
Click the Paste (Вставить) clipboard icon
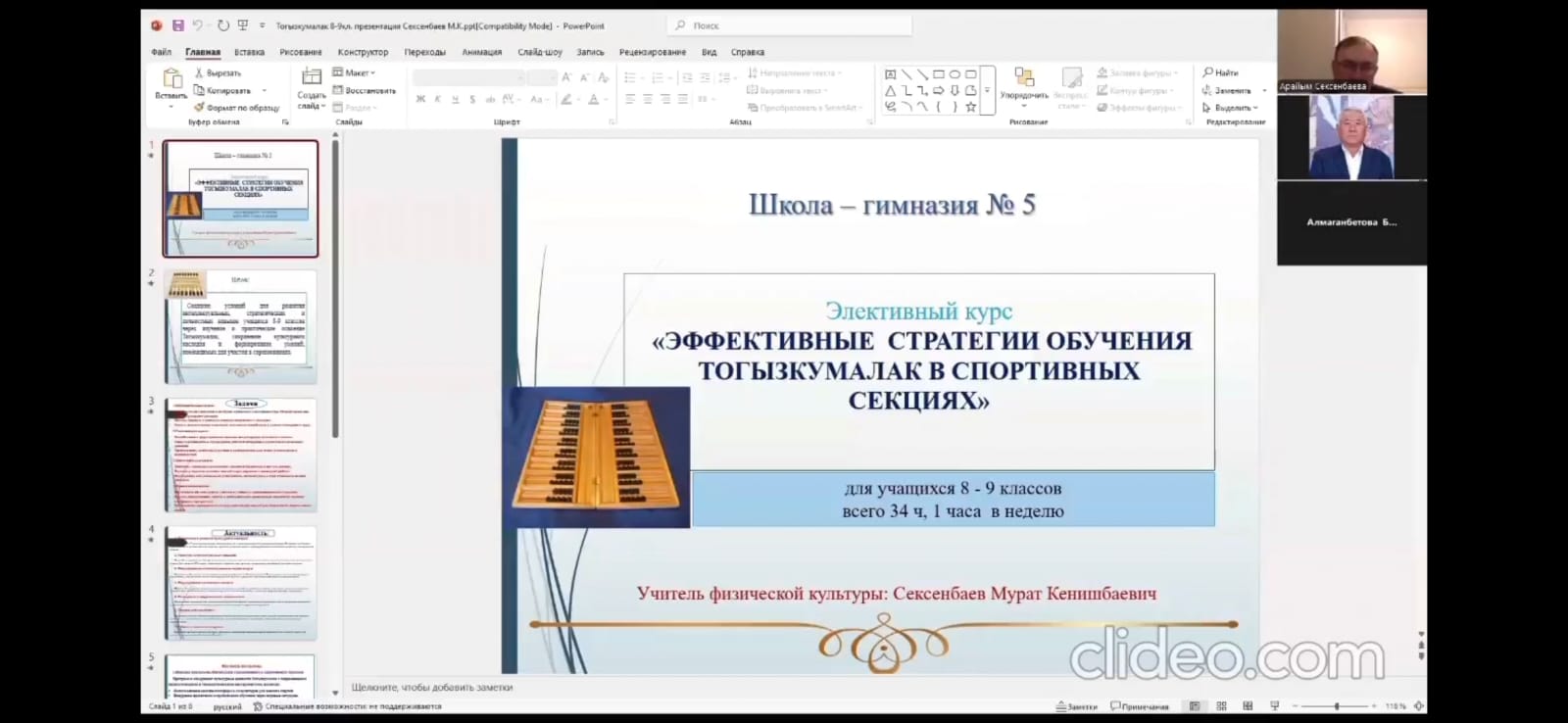click(x=171, y=79)
